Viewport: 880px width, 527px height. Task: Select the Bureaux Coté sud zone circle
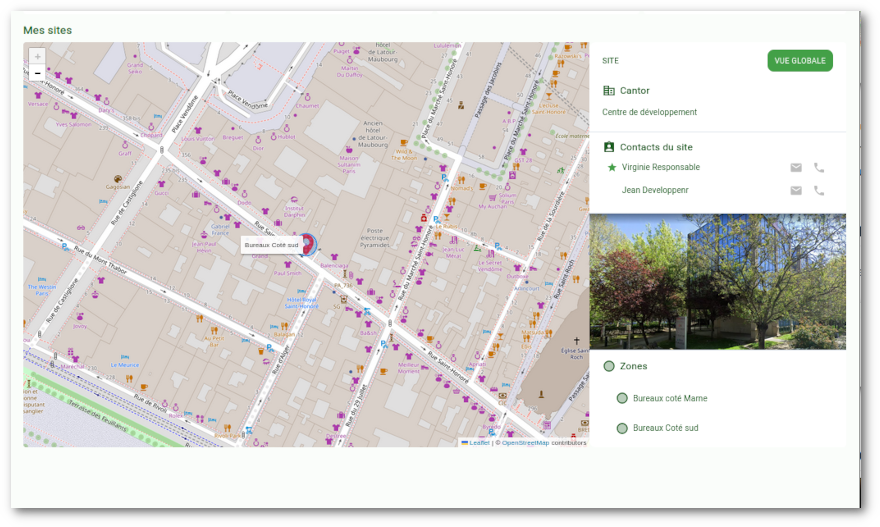(x=622, y=428)
